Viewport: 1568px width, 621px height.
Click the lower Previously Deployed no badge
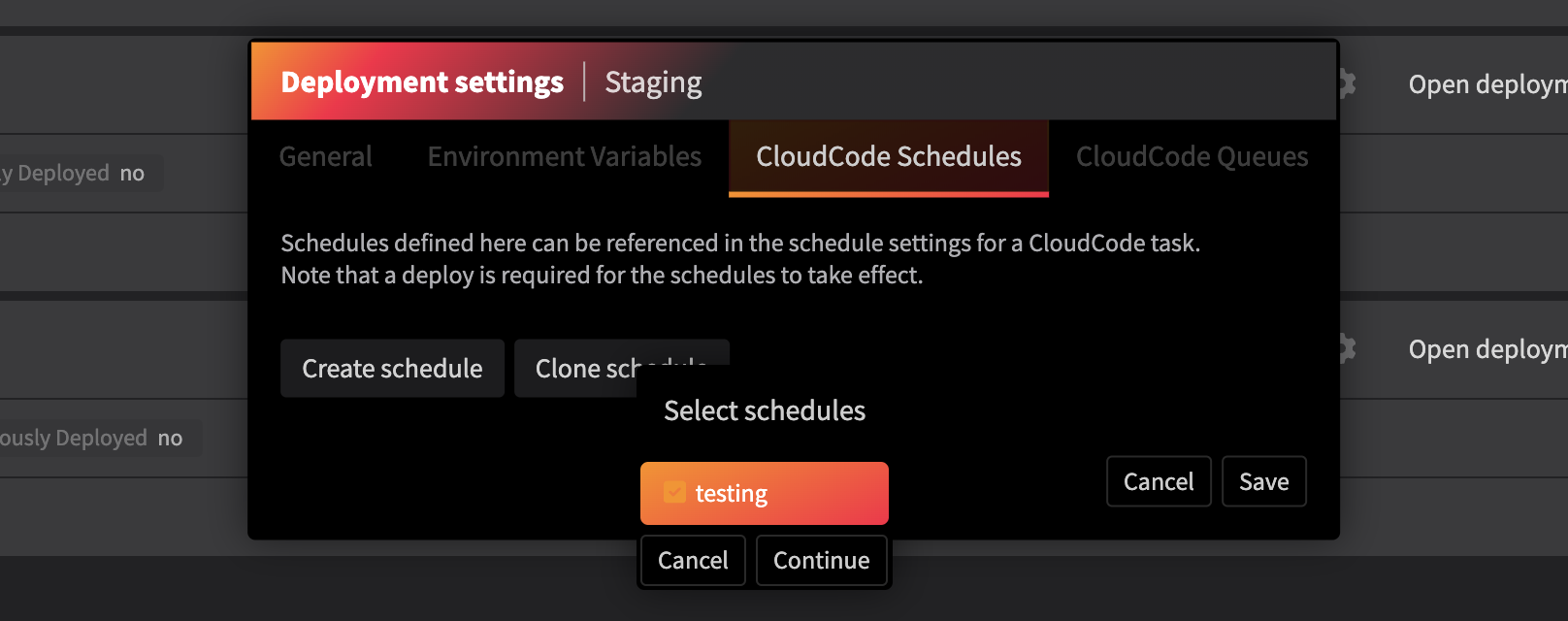pos(97,439)
